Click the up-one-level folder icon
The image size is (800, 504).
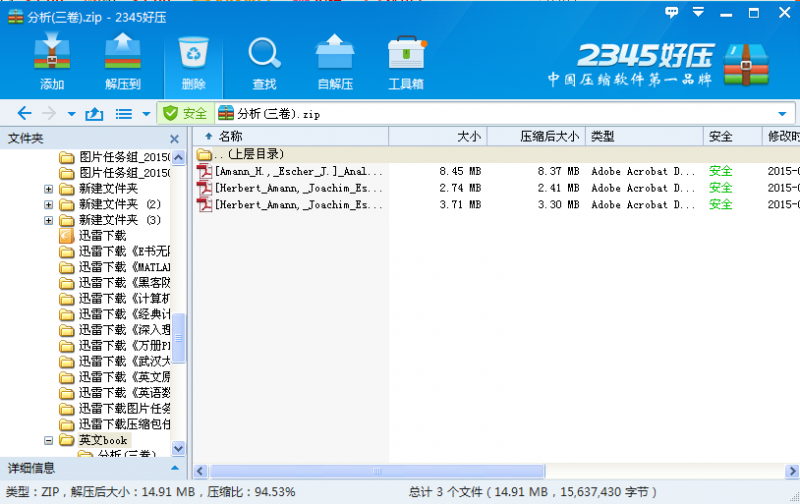[94, 113]
